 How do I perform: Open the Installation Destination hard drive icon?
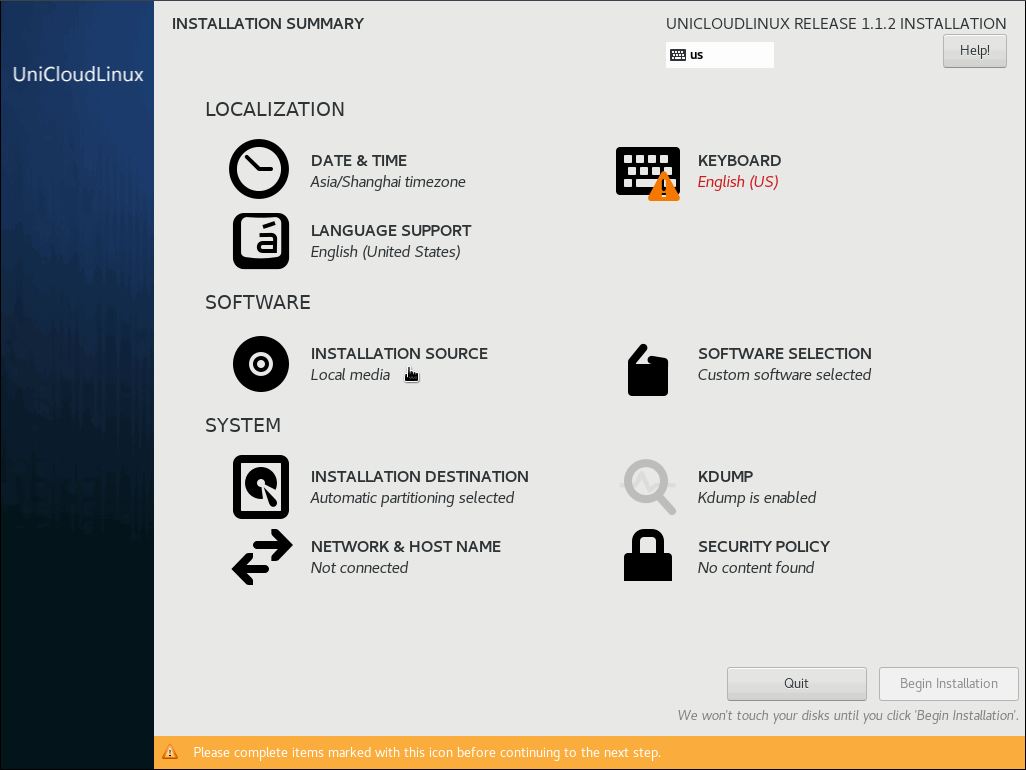[x=260, y=487]
